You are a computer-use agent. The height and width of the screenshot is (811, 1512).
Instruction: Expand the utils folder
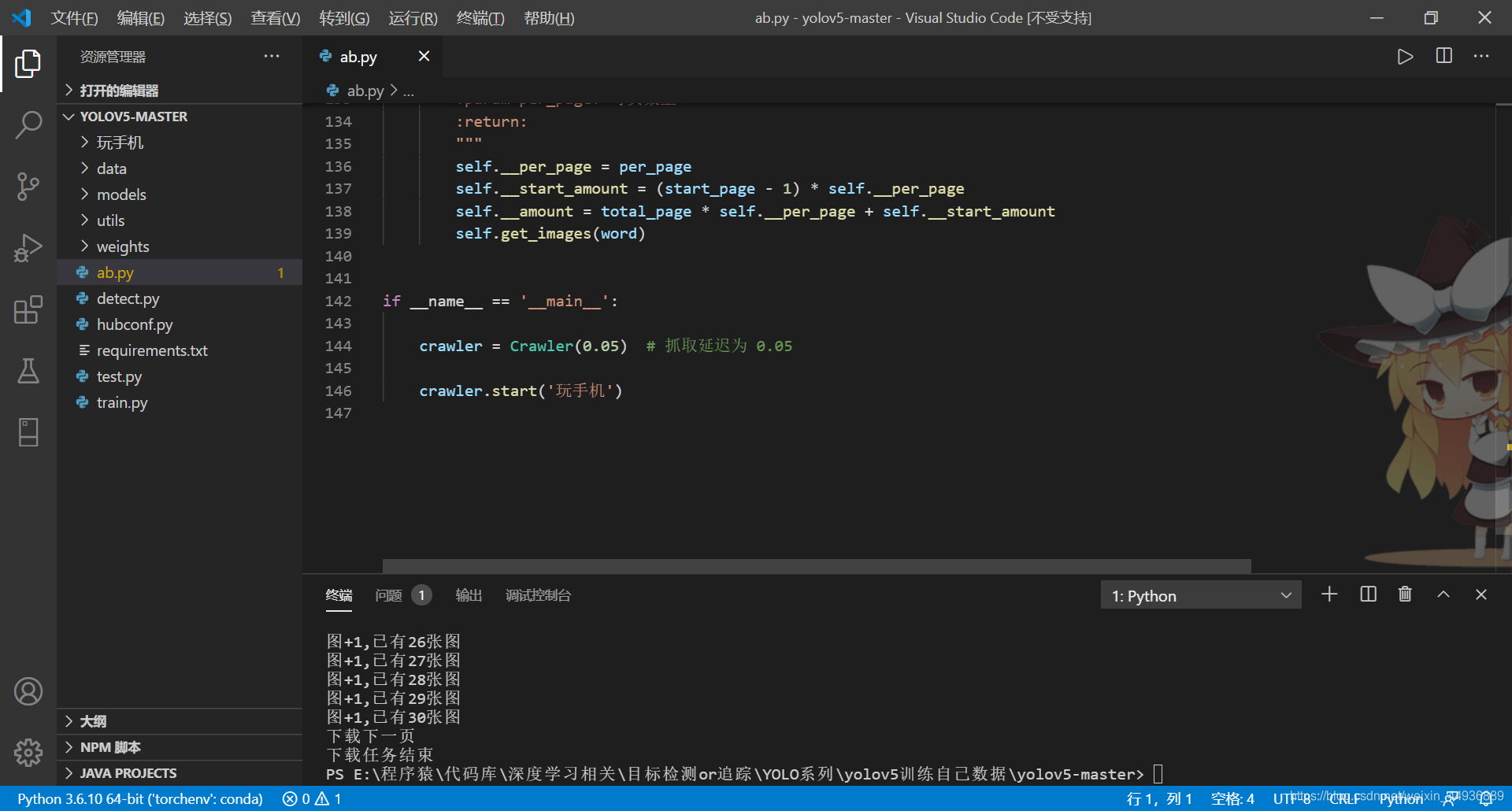point(180,220)
